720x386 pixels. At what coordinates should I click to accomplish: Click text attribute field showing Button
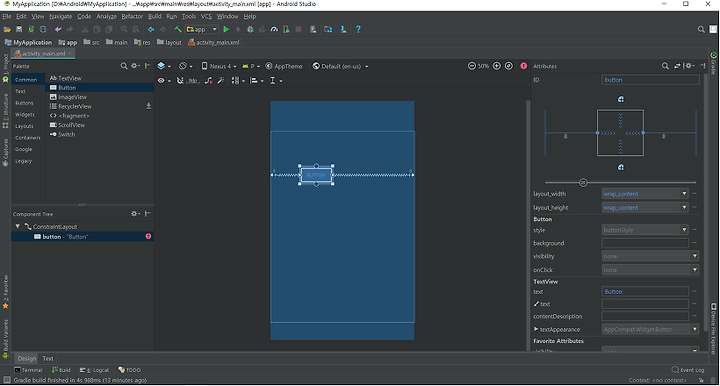[645, 291]
